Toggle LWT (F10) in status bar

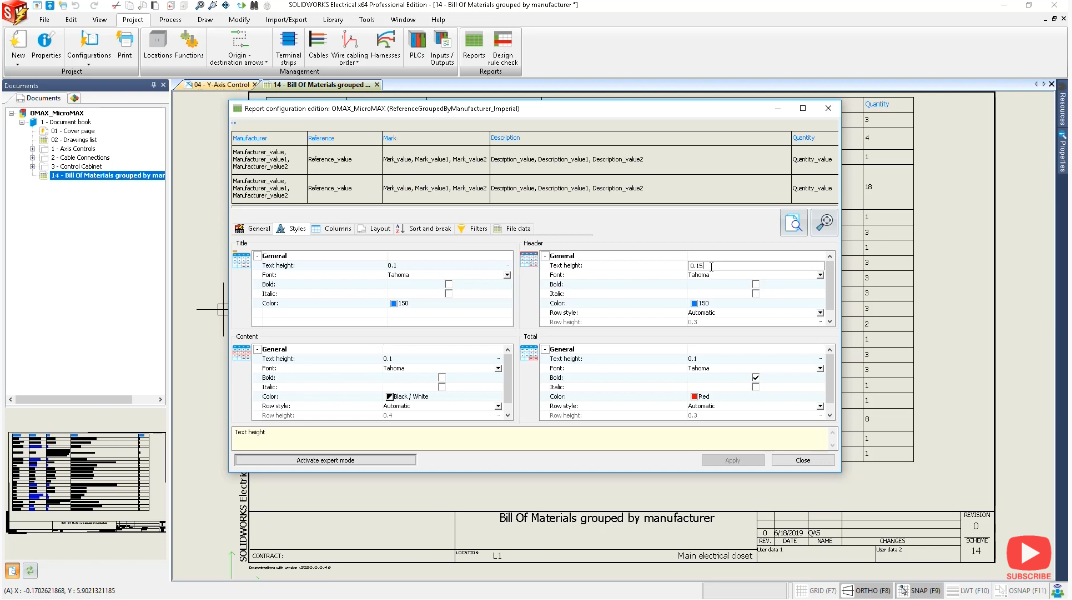tap(968, 590)
